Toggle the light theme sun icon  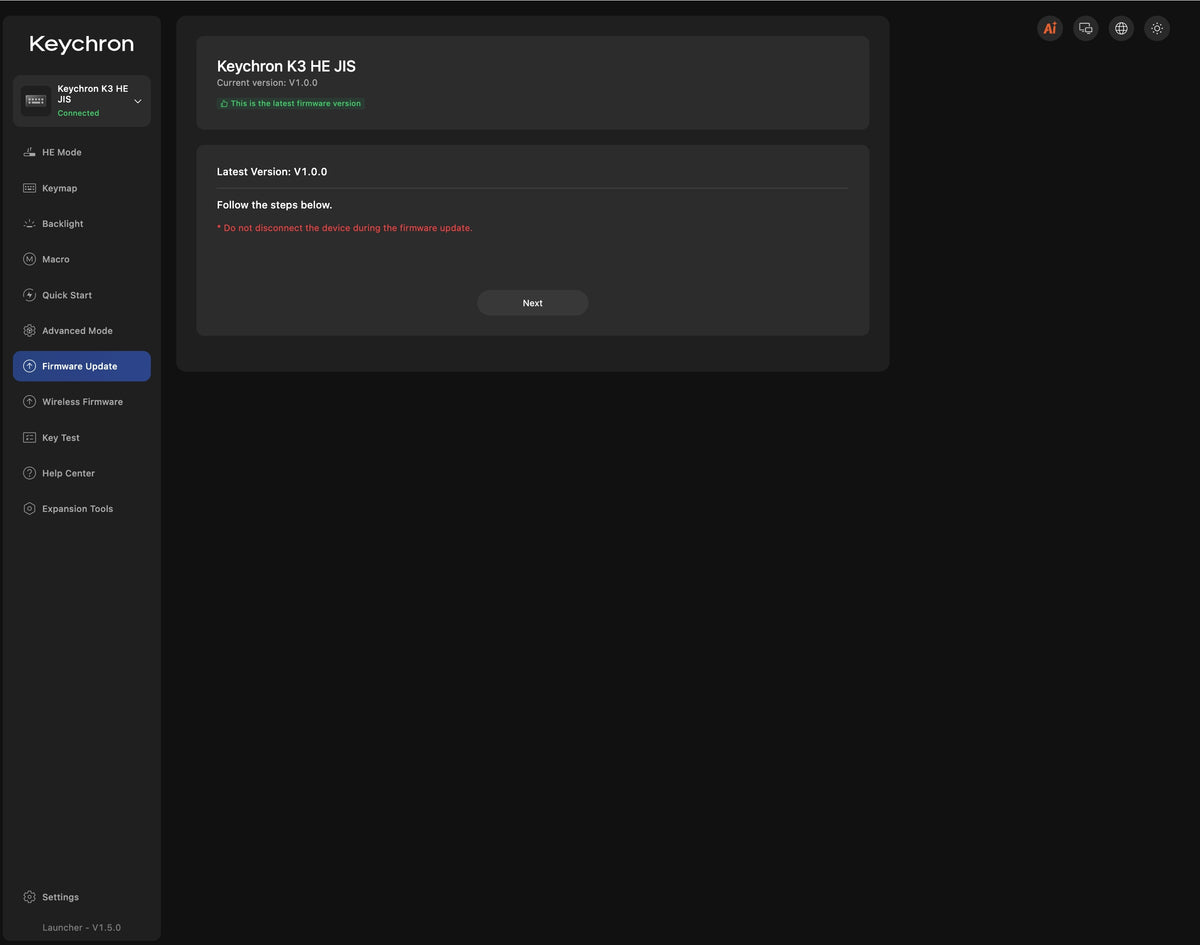1157,29
